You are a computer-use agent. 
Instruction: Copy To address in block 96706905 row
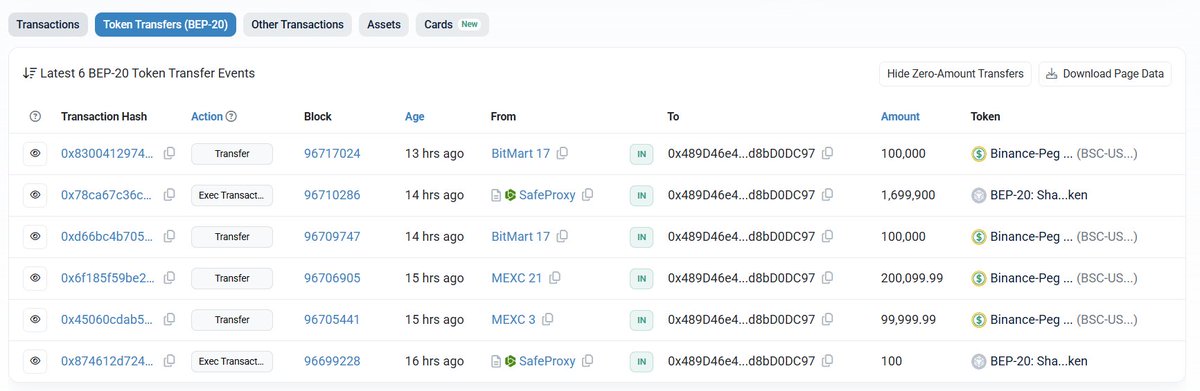828,278
